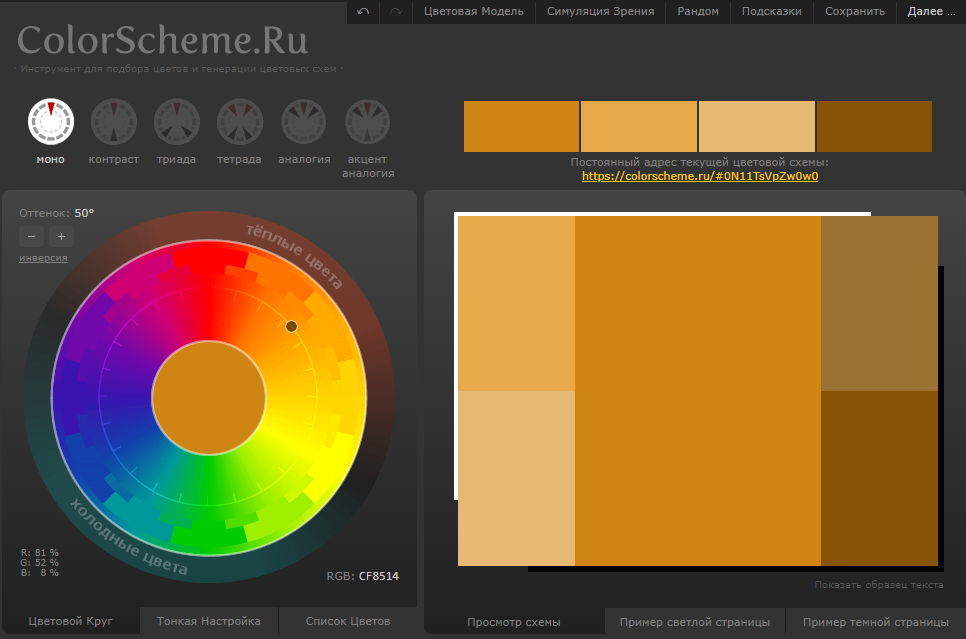
Task: Select the триада scheme icon
Action: 177,121
